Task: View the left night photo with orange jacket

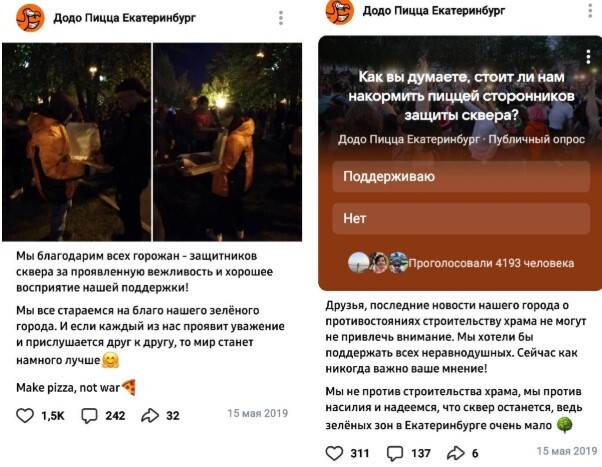Action: [x=76, y=142]
